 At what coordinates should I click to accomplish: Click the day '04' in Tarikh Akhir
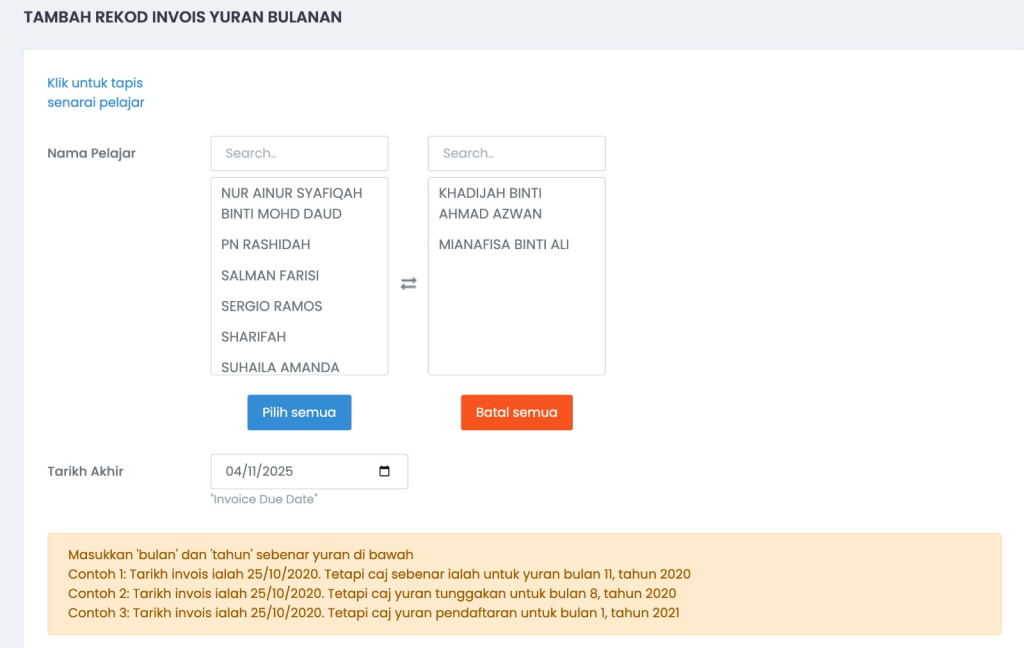(x=234, y=472)
